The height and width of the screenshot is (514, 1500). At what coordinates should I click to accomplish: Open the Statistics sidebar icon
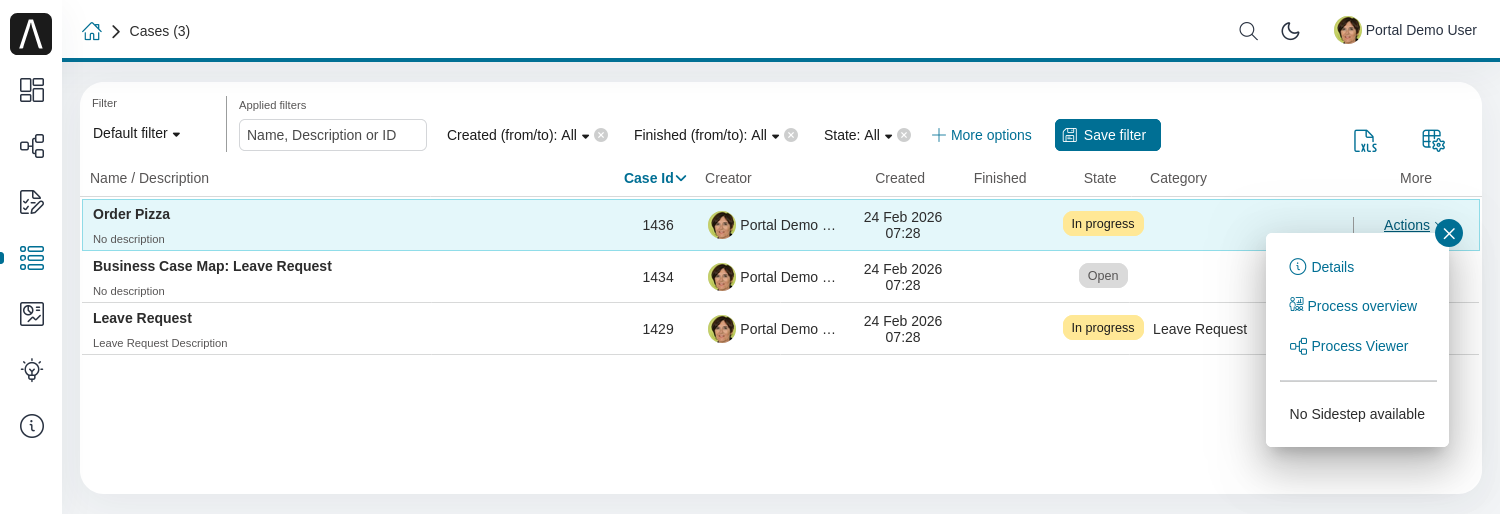point(32,314)
